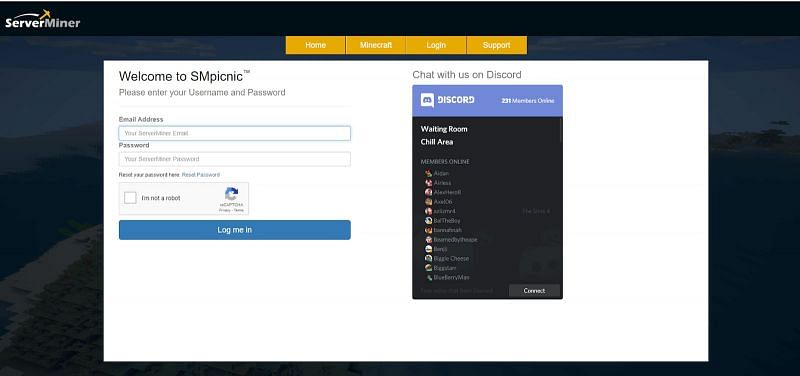800x376 pixels.
Task: Go to the Login menu item
Action: point(436,45)
